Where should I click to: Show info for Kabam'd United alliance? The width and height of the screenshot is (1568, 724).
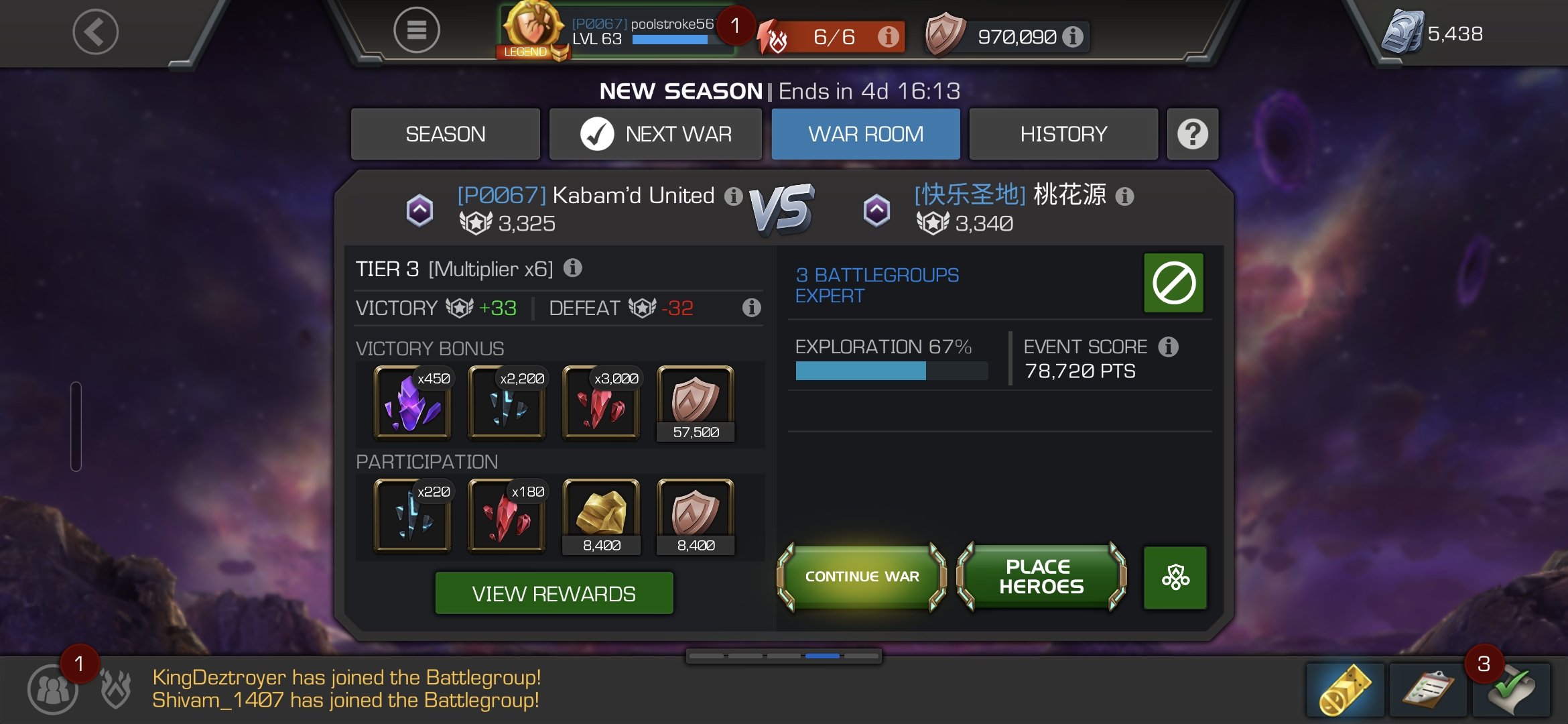pos(734,196)
